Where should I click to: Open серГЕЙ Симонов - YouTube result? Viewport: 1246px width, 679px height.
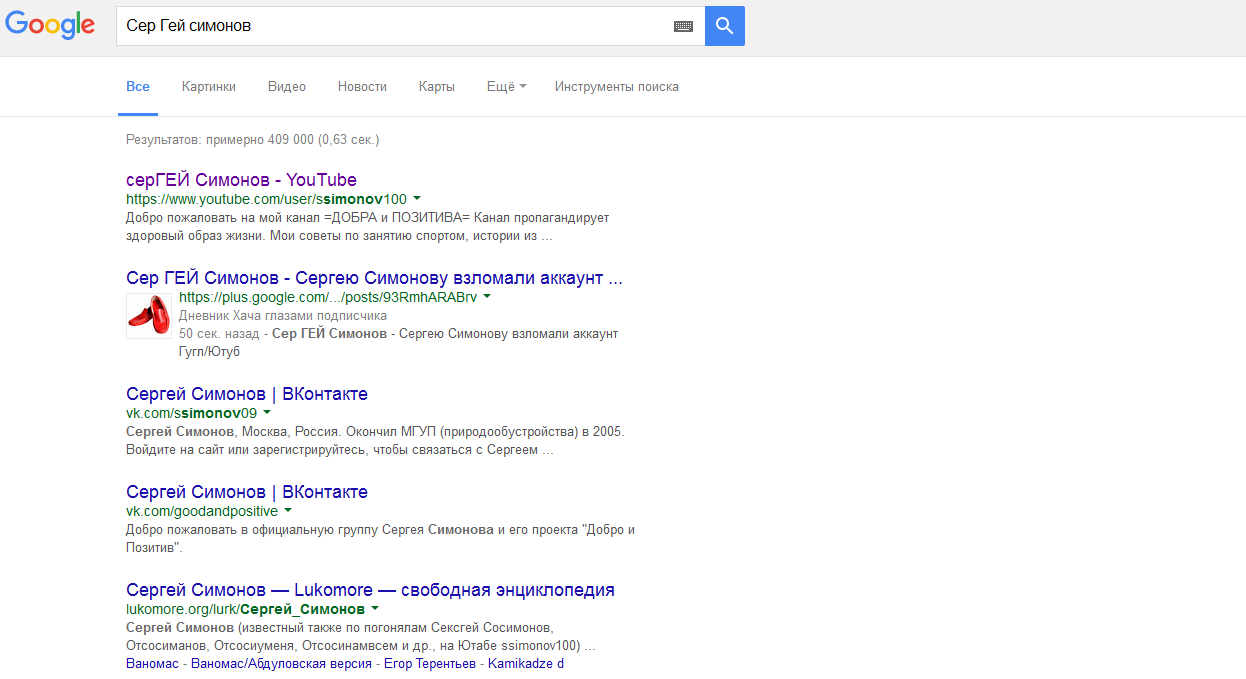241,180
